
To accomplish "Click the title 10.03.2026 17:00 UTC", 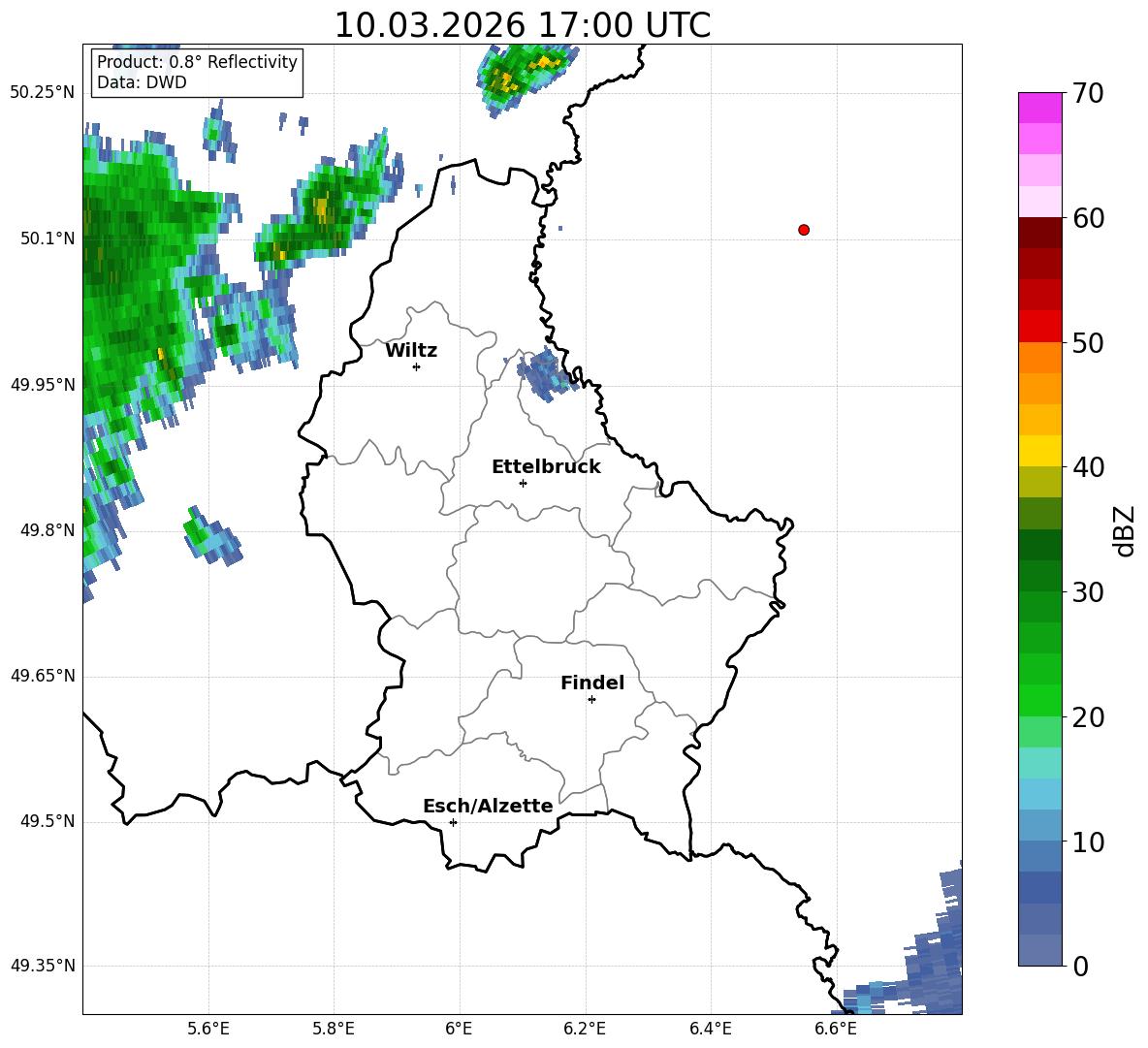I will coord(523,25).
